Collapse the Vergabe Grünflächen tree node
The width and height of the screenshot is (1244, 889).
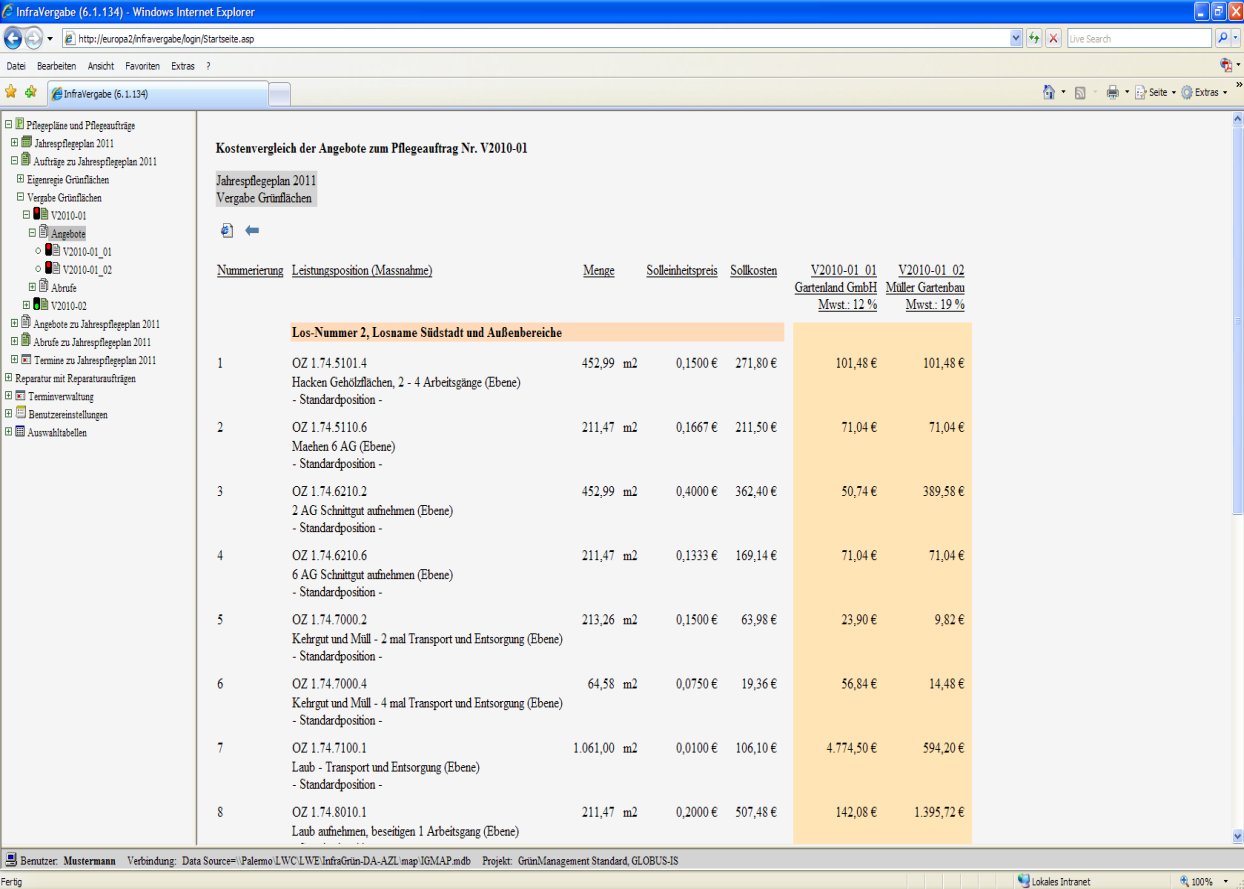[x=20, y=197]
